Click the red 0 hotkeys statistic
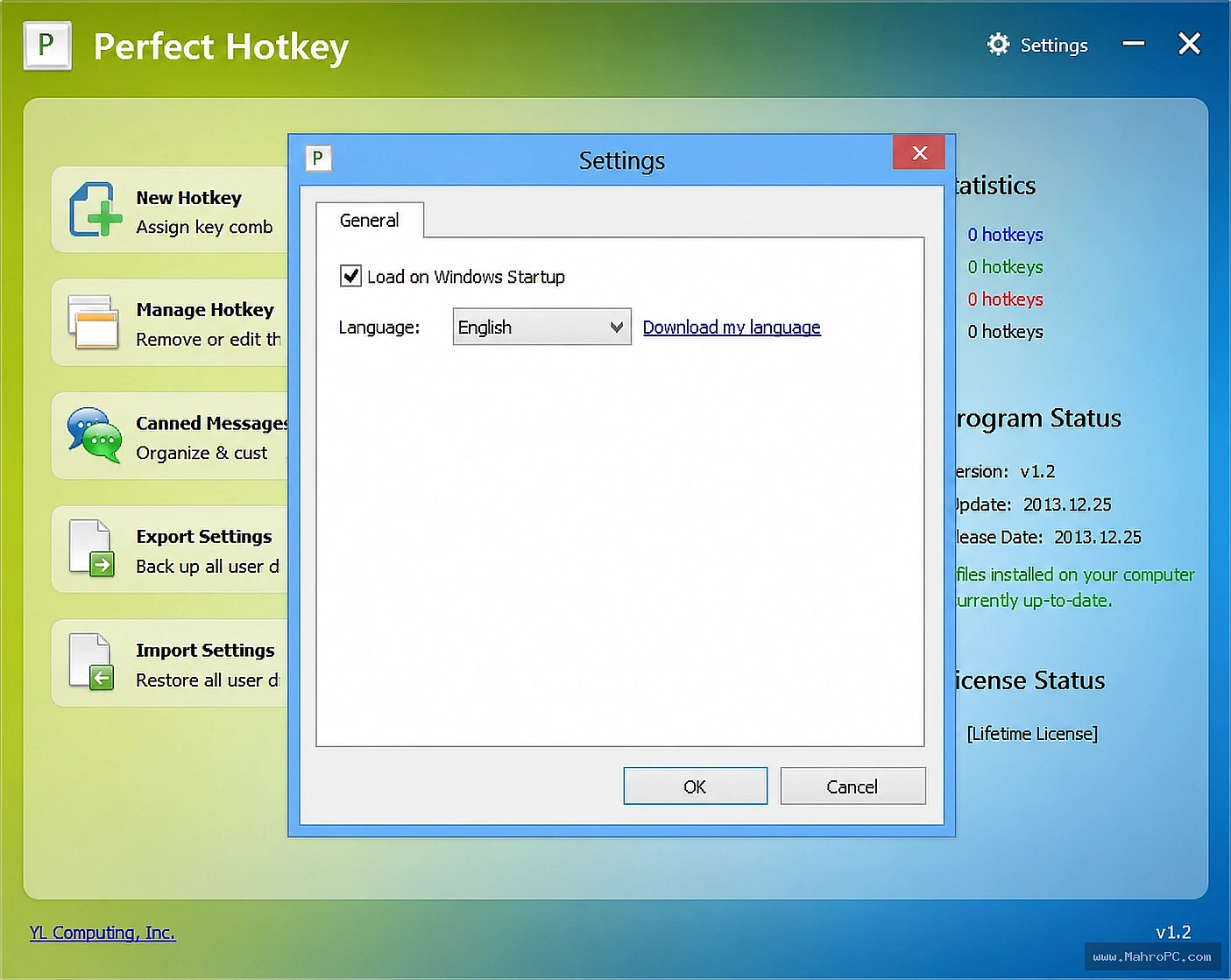1231x980 pixels. point(1005,300)
